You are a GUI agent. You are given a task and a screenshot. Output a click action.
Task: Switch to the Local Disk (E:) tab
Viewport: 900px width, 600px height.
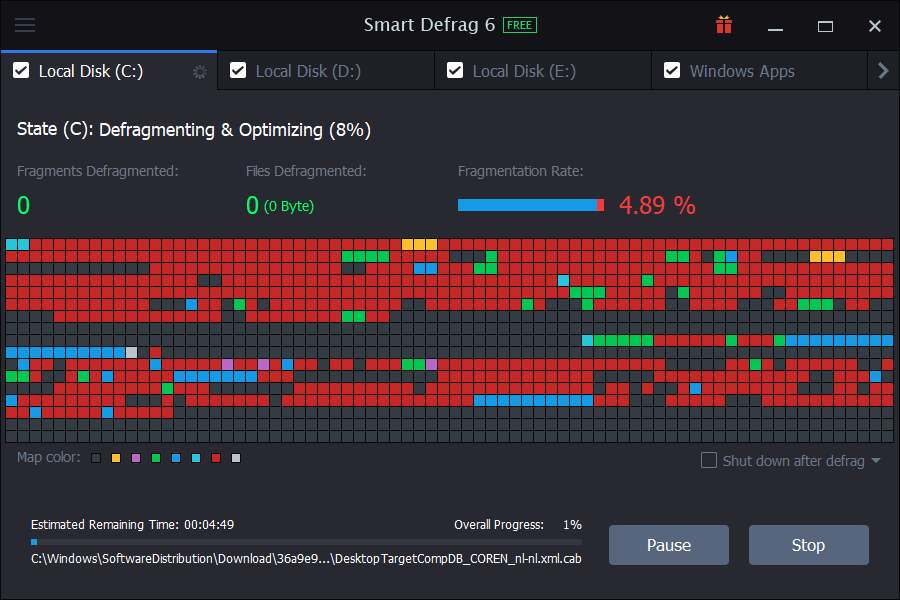(523, 71)
